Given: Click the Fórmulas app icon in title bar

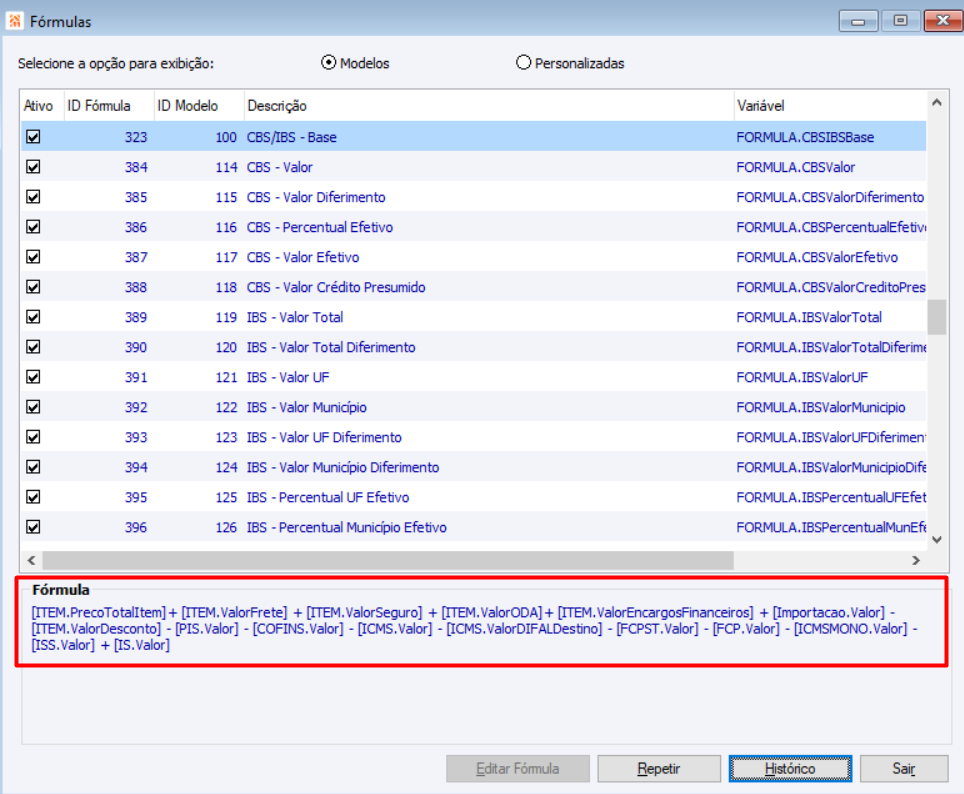Looking at the screenshot, I should 14,21.
